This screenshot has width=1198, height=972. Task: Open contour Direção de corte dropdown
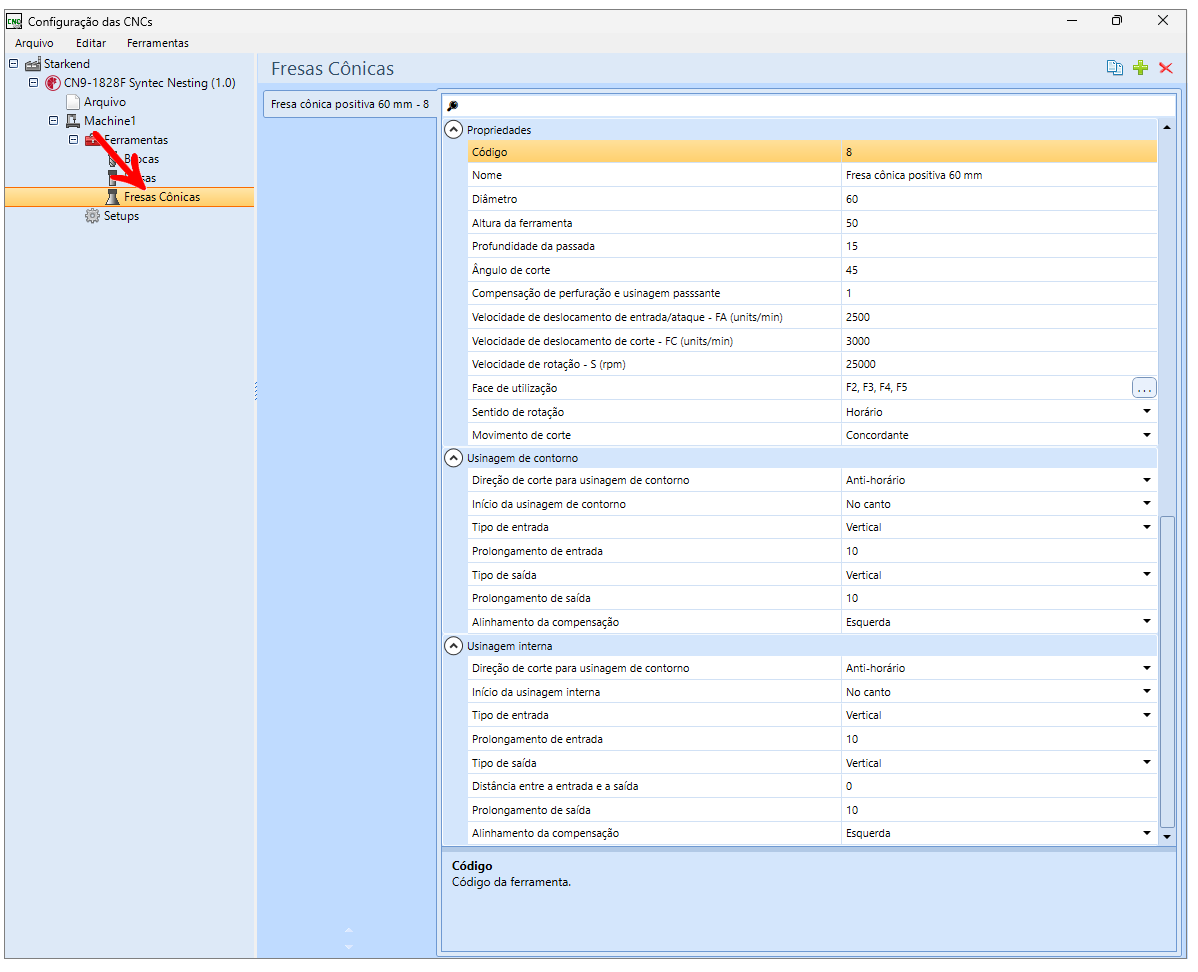point(1146,480)
